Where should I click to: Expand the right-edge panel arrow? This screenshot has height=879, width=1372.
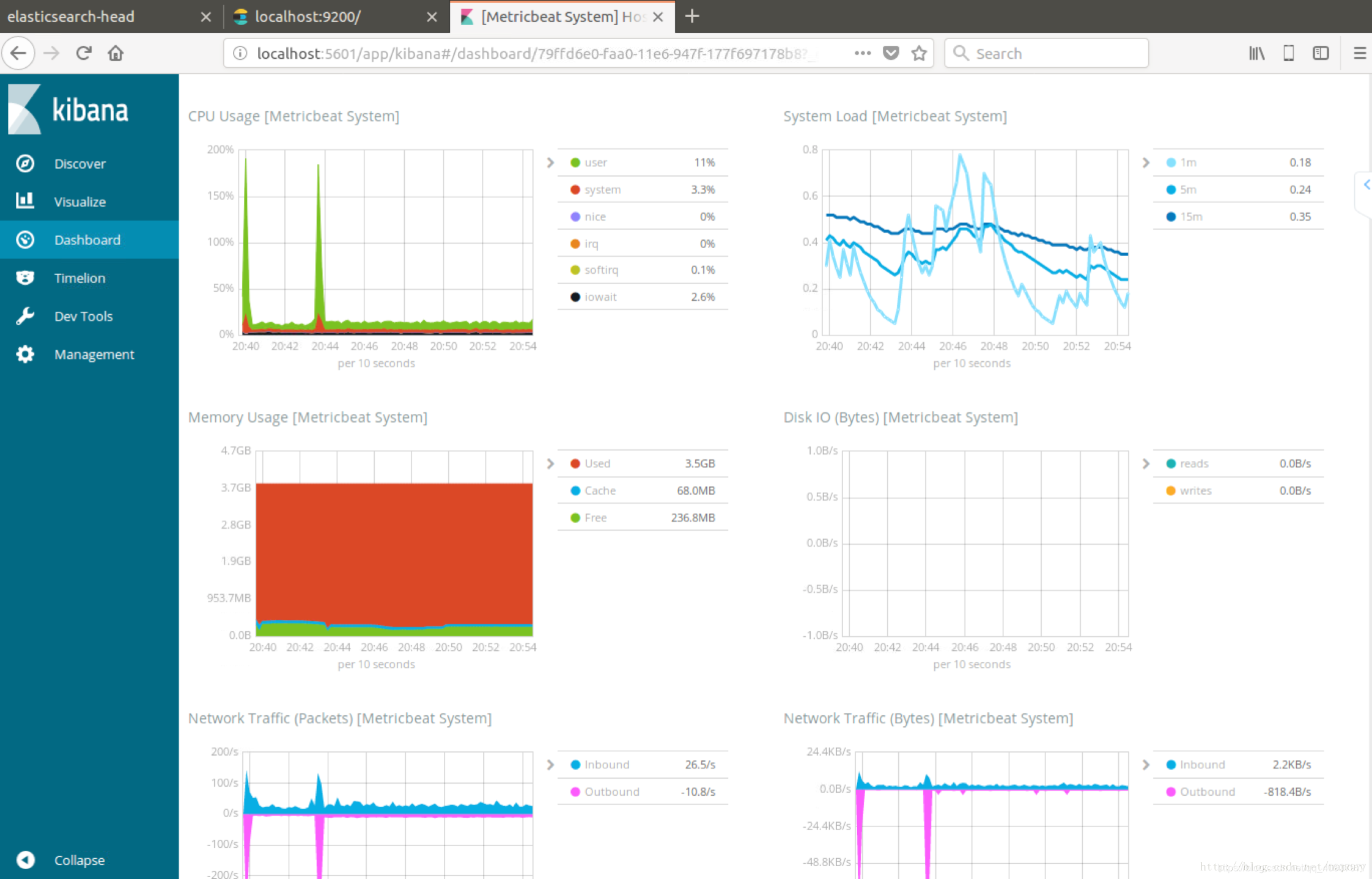pyautogui.click(x=1366, y=184)
